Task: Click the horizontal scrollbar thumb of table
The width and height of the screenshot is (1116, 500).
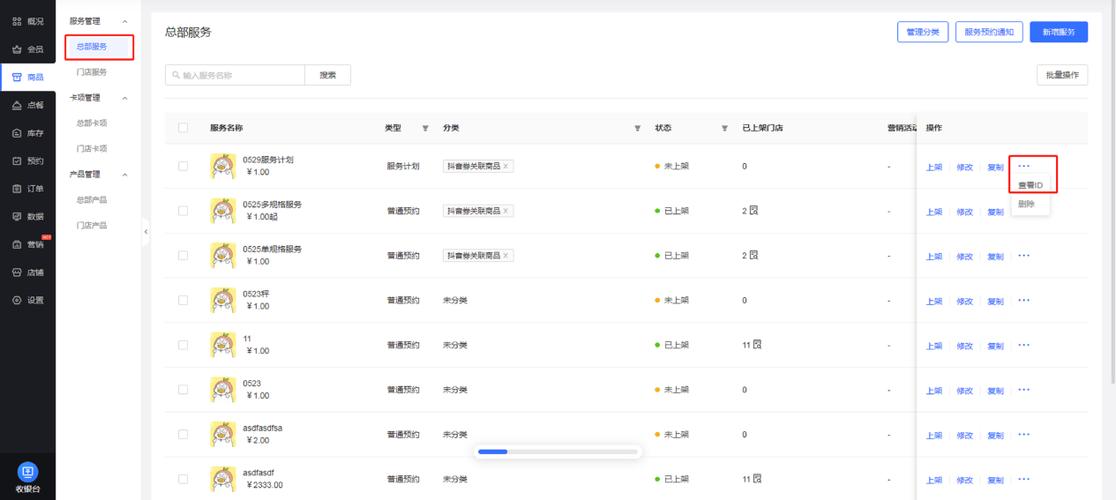Action: (493, 451)
